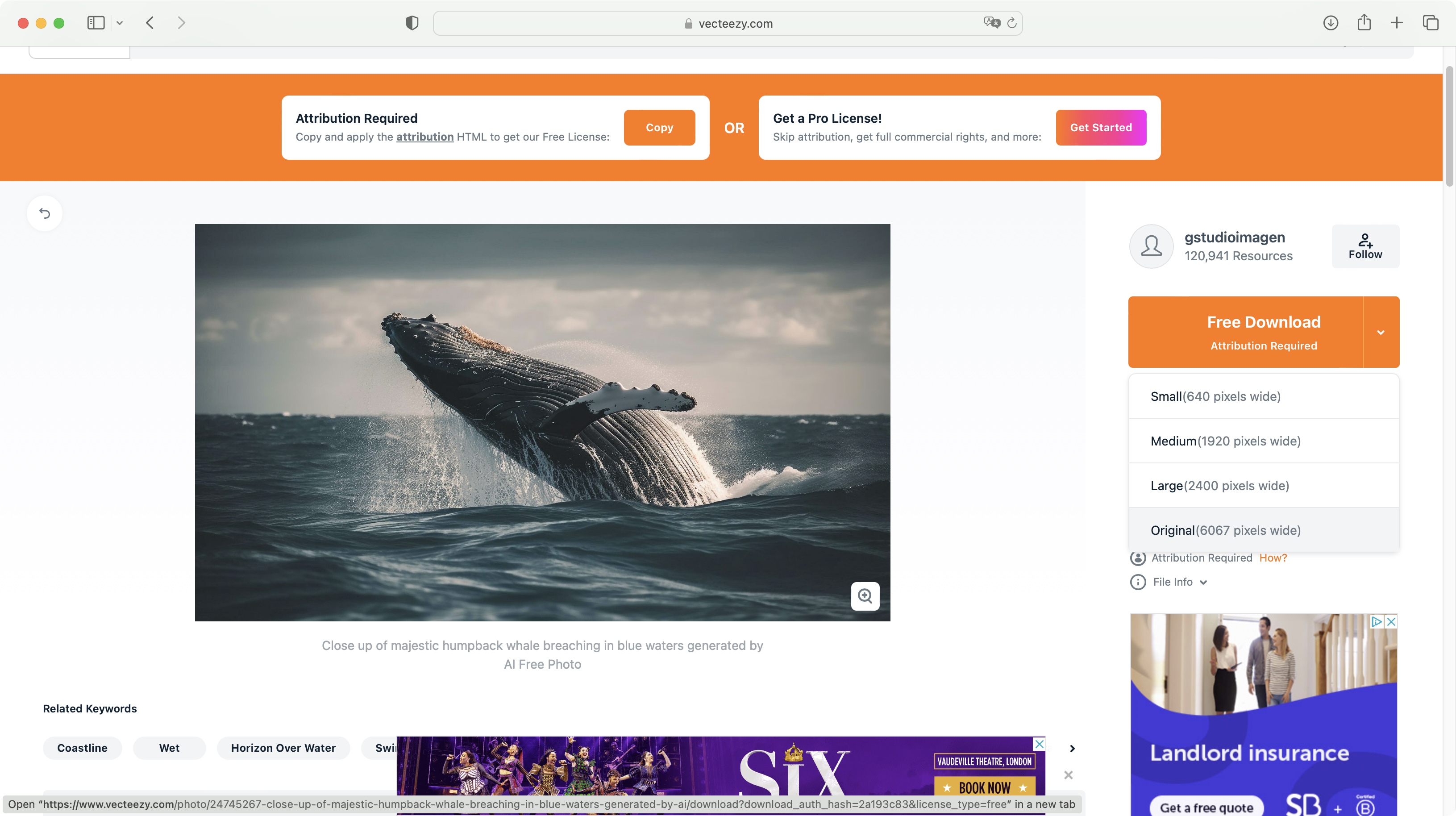Image resolution: width=1456 pixels, height=816 pixels.
Task: Click the zoom/magnify icon on image
Action: click(864, 596)
